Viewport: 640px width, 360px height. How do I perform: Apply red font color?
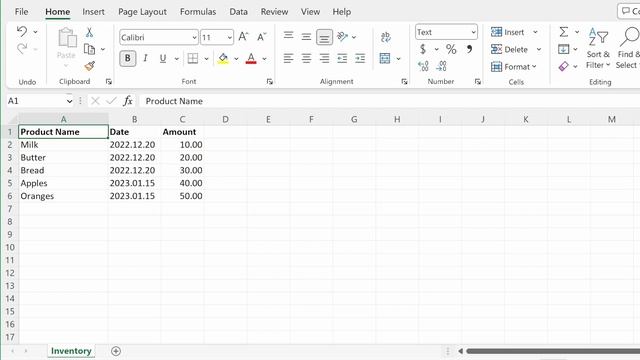point(251,59)
